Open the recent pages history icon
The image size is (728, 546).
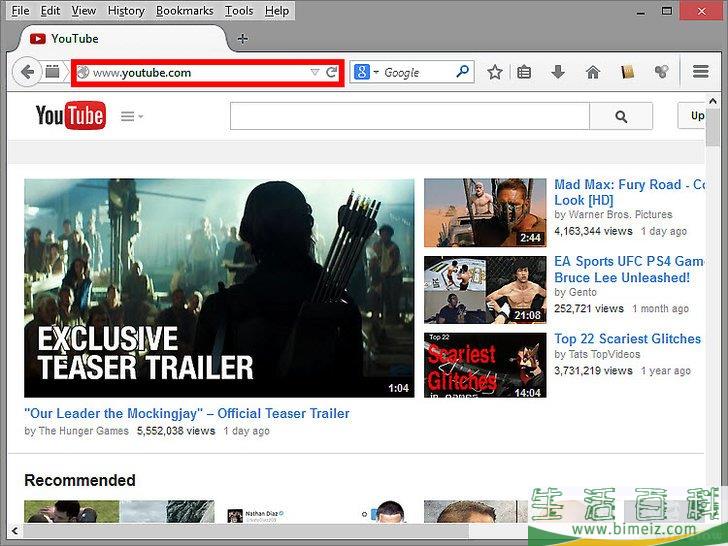click(52, 72)
